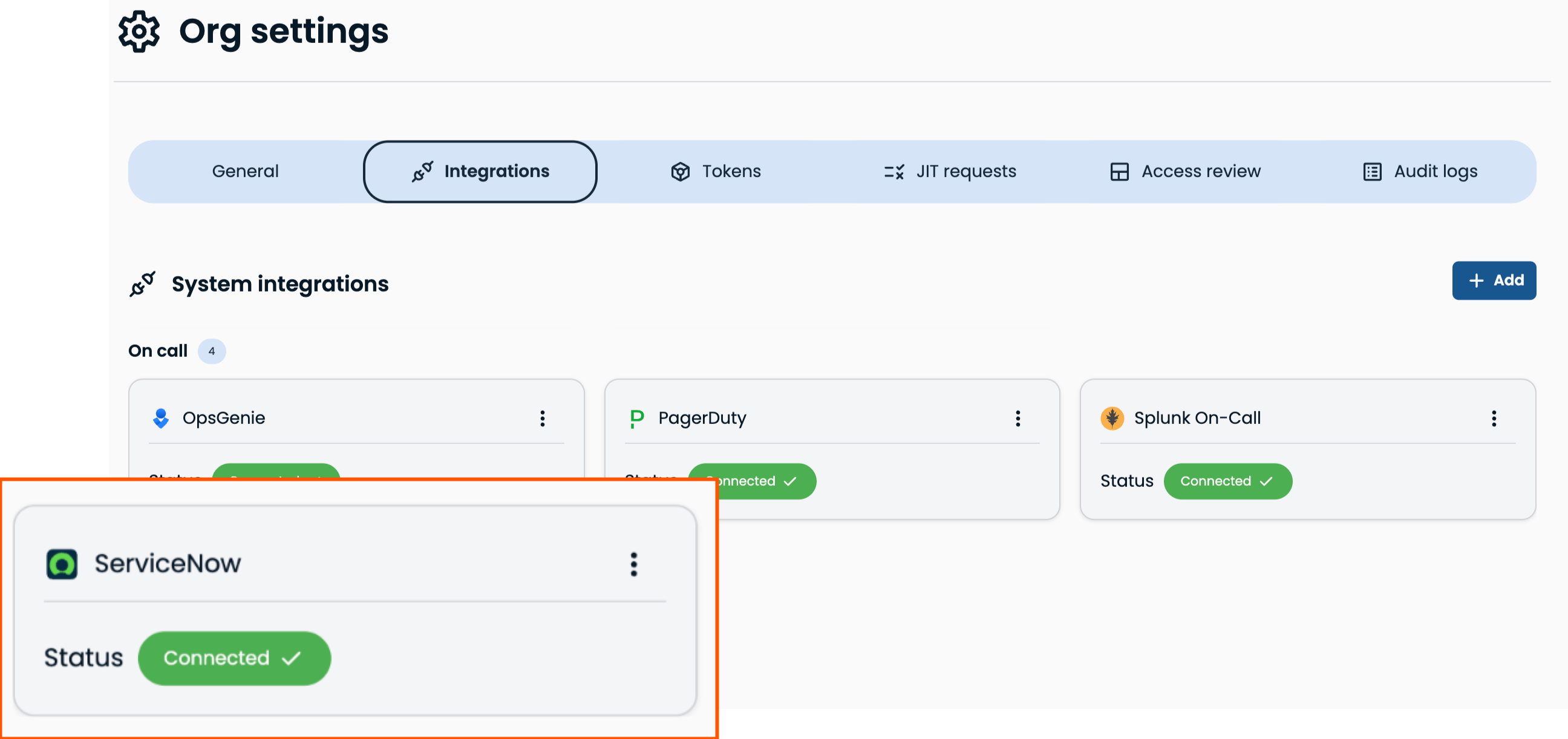Image resolution: width=1568 pixels, height=739 pixels.
Task: Click the System integrations plug icon
Action: (142, 284)
